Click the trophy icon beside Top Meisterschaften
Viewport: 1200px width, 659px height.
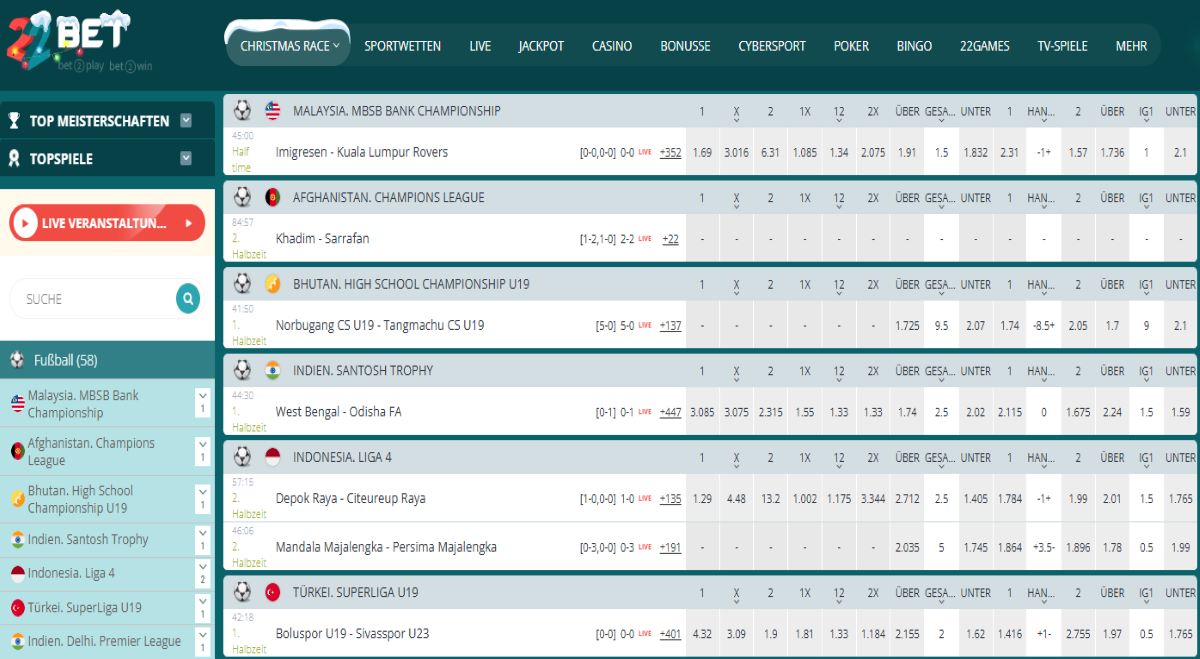[14, 121]
